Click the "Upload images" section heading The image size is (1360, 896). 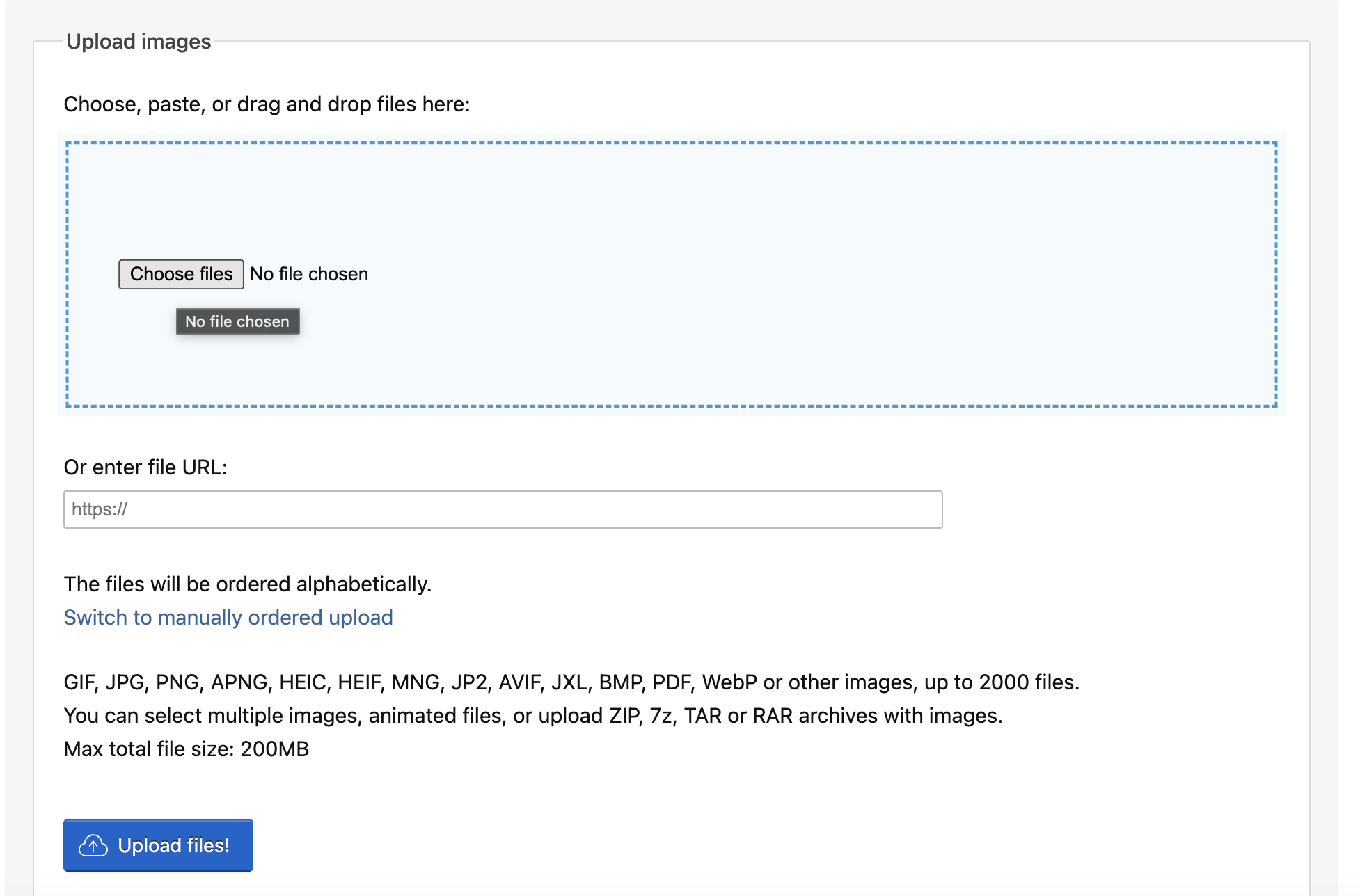[139, 42]
